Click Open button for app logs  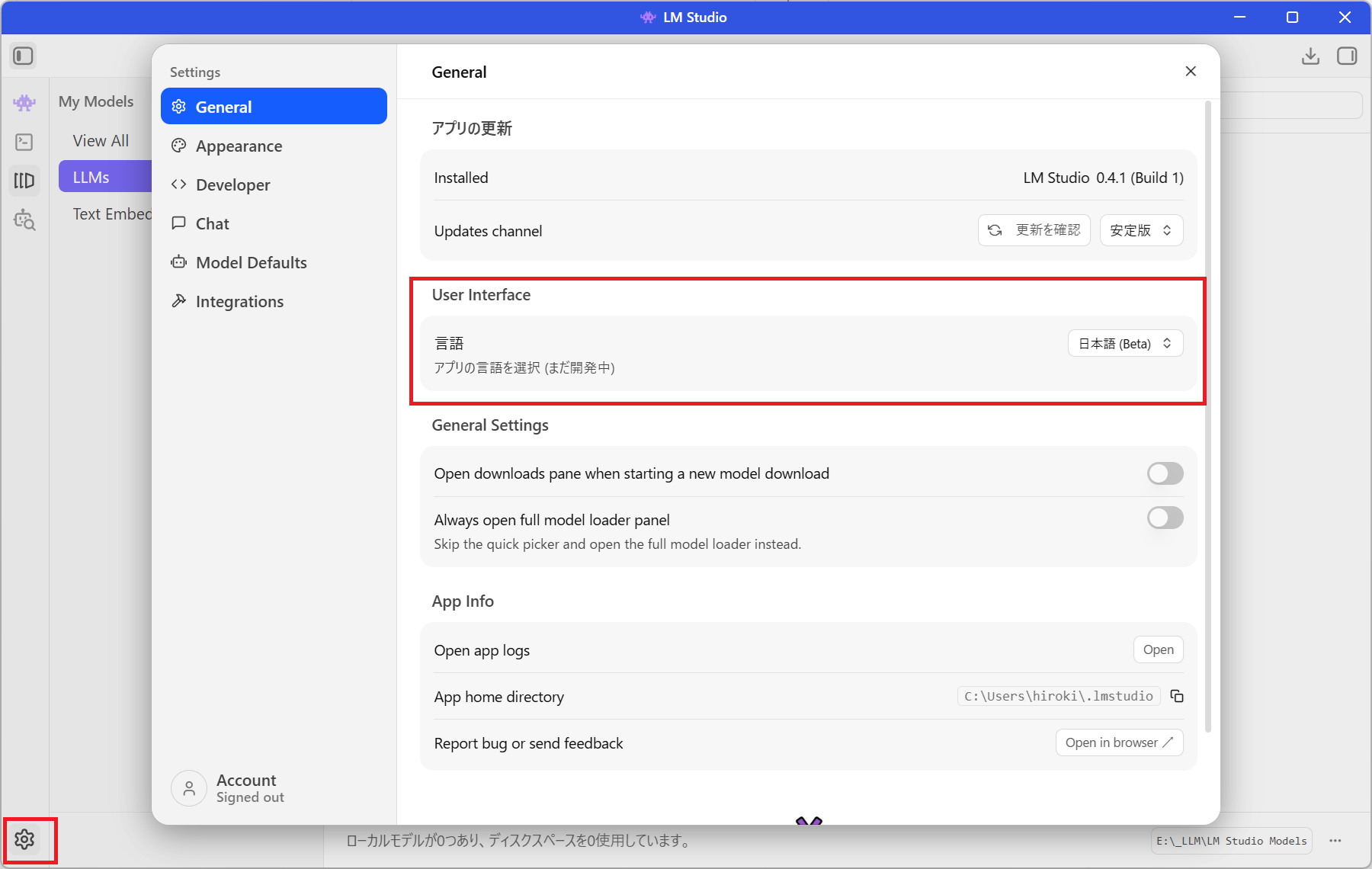pyautogui.click(x=1158, y=649)
